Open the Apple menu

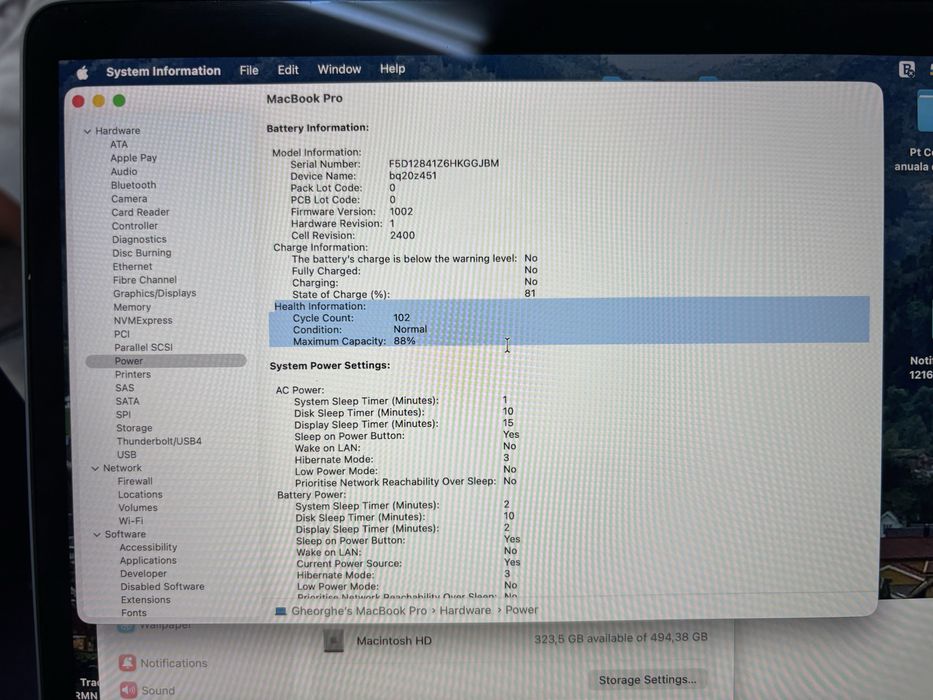click(x=82, y=73)
